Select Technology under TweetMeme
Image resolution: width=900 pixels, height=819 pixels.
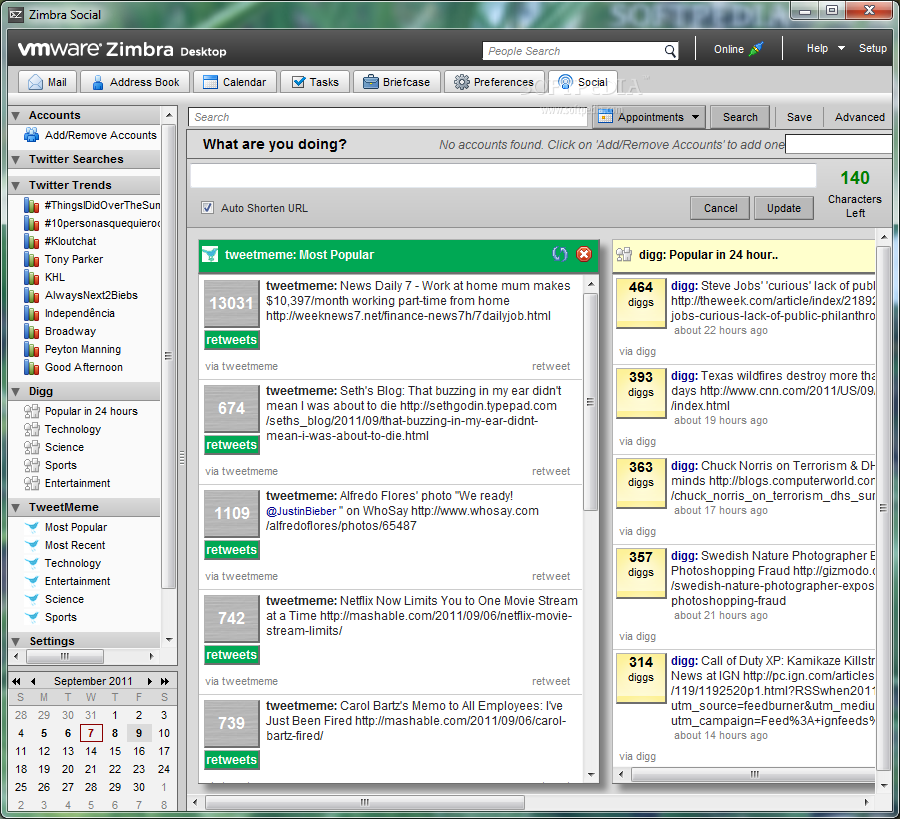[x=72, y=563]
